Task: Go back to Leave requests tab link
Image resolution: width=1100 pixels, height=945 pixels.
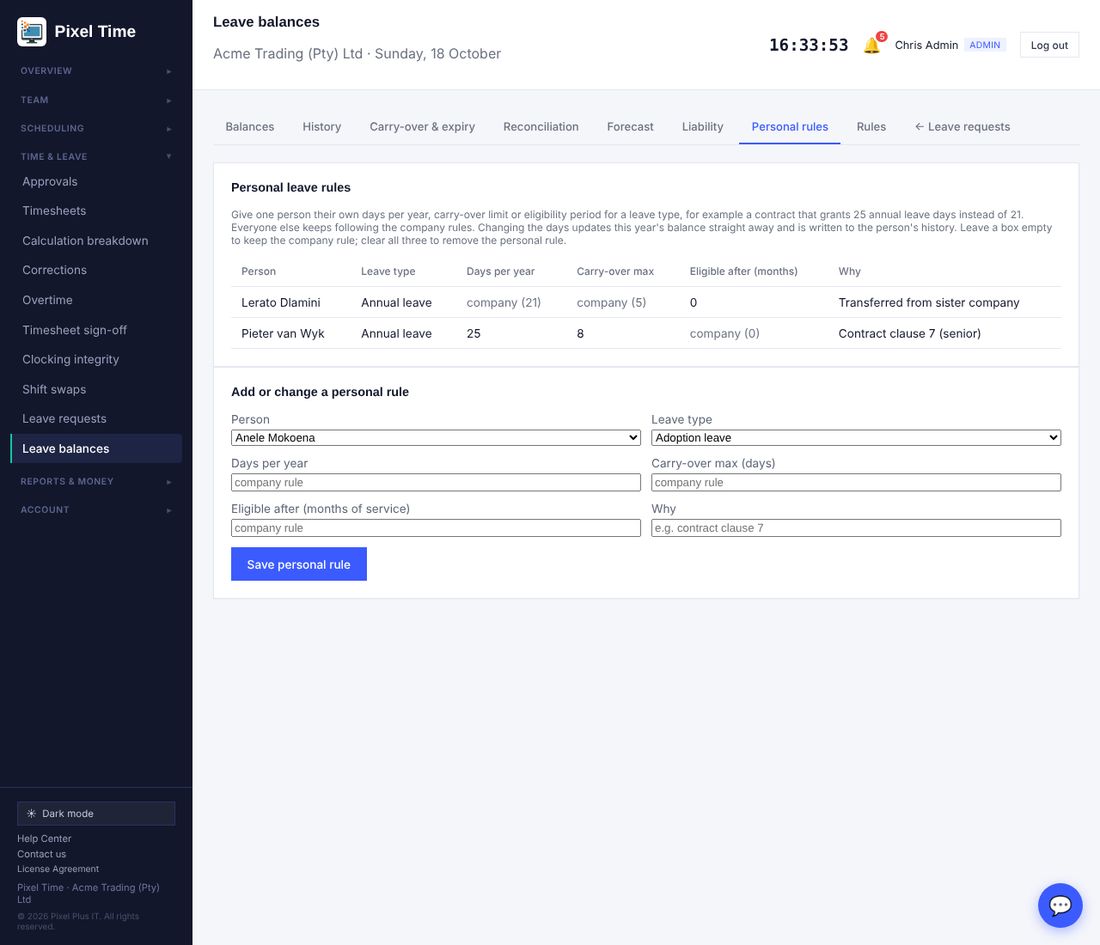Action: (x=962, y=127)
